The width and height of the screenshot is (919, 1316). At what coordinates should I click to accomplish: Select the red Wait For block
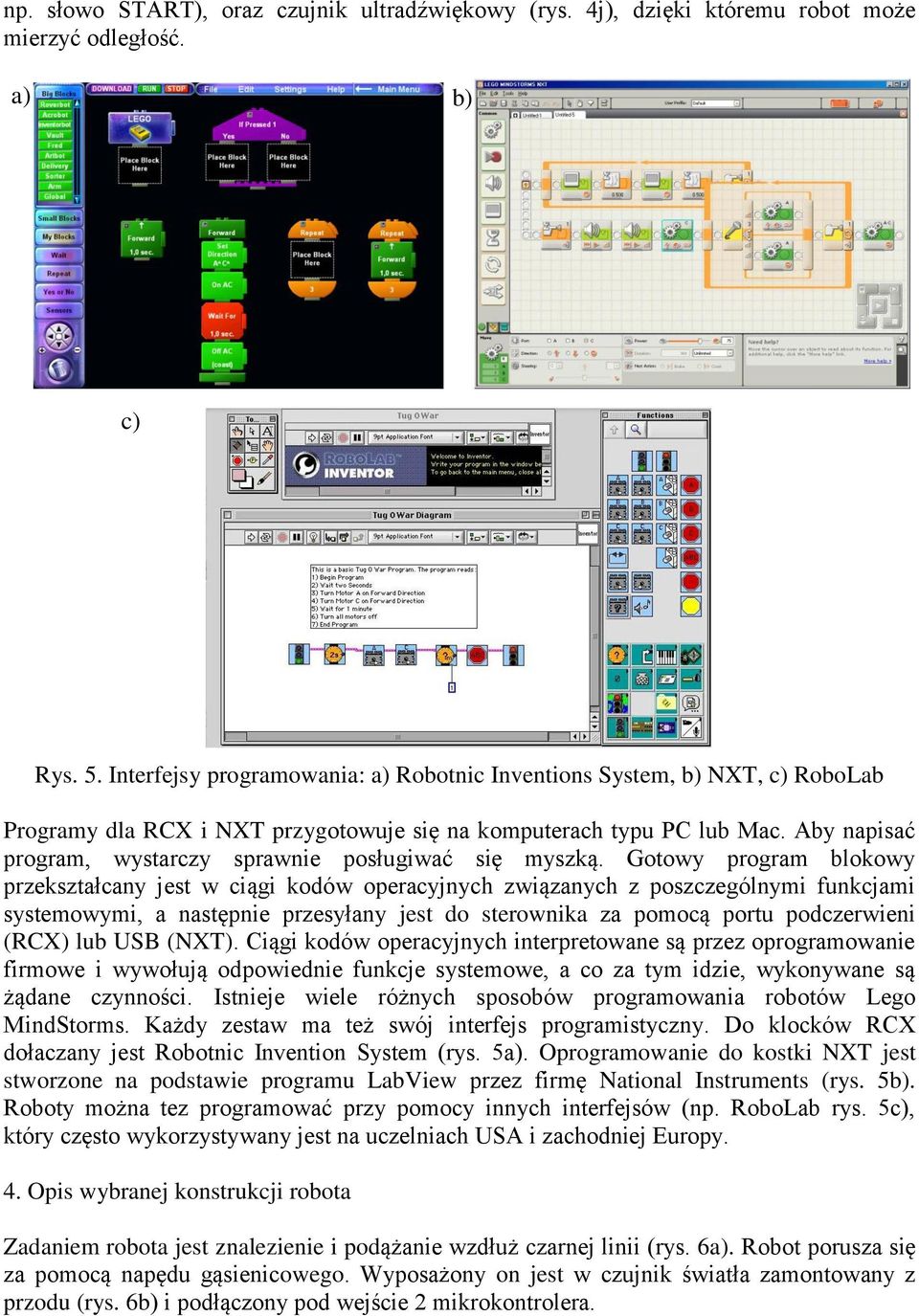(x=222, y=322)
